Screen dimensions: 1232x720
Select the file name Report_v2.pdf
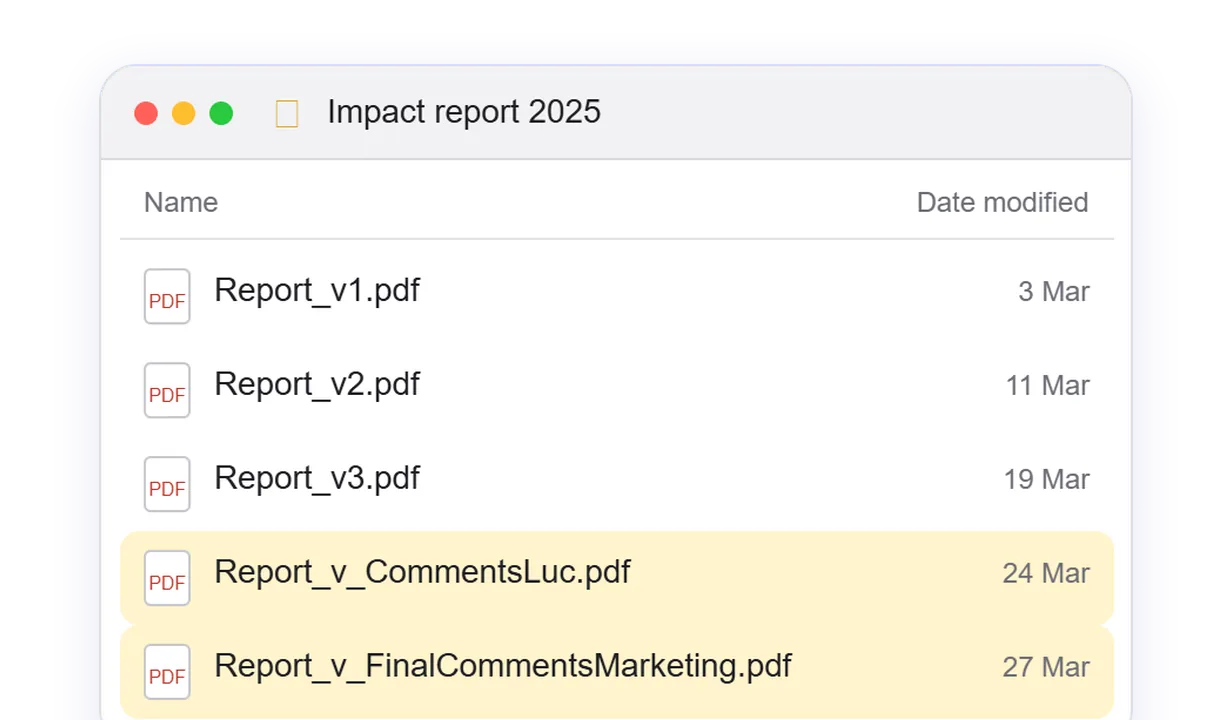(317, 385)
